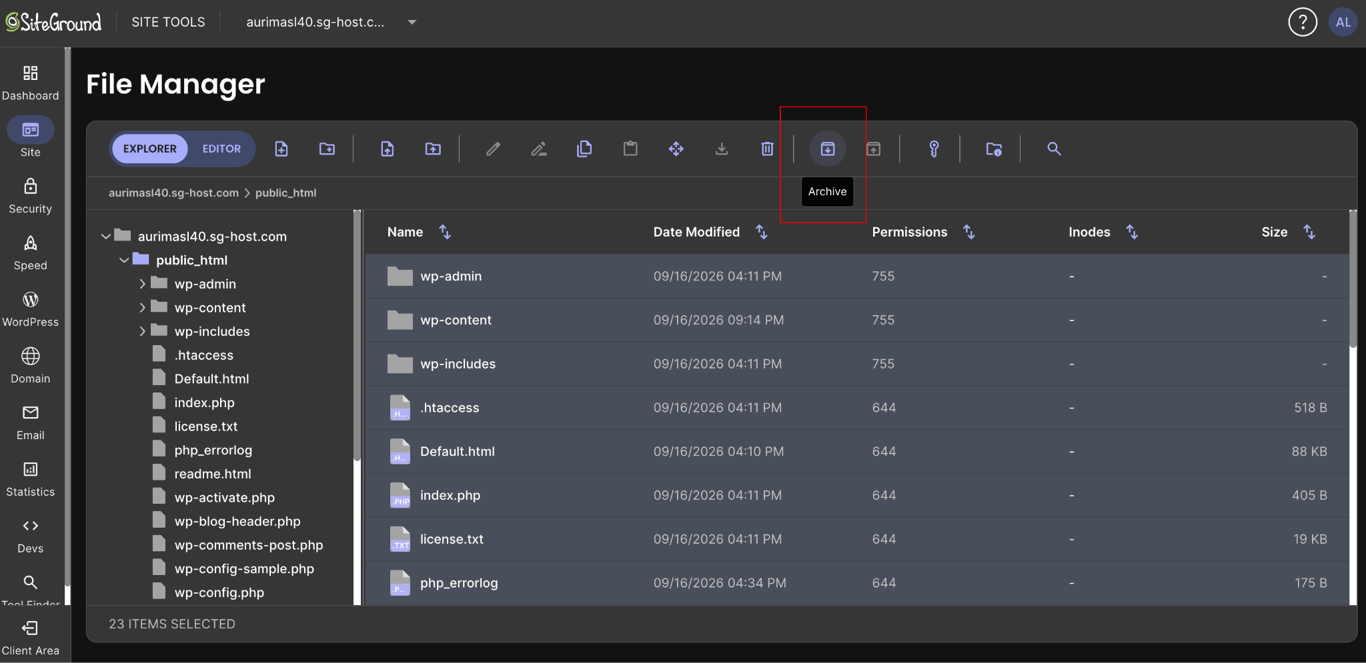The width and height of the screenshot is (1366, 663).
Task: Expand the wp-includes tree folder
Action: (142, 331)
